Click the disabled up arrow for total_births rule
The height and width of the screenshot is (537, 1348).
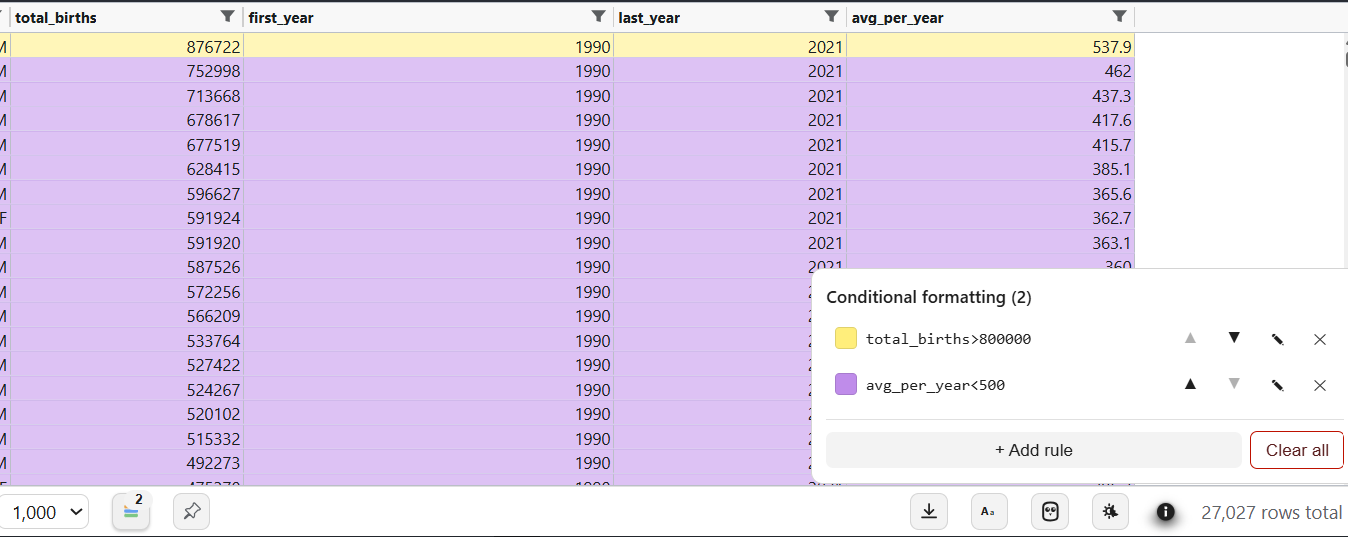1190,338
